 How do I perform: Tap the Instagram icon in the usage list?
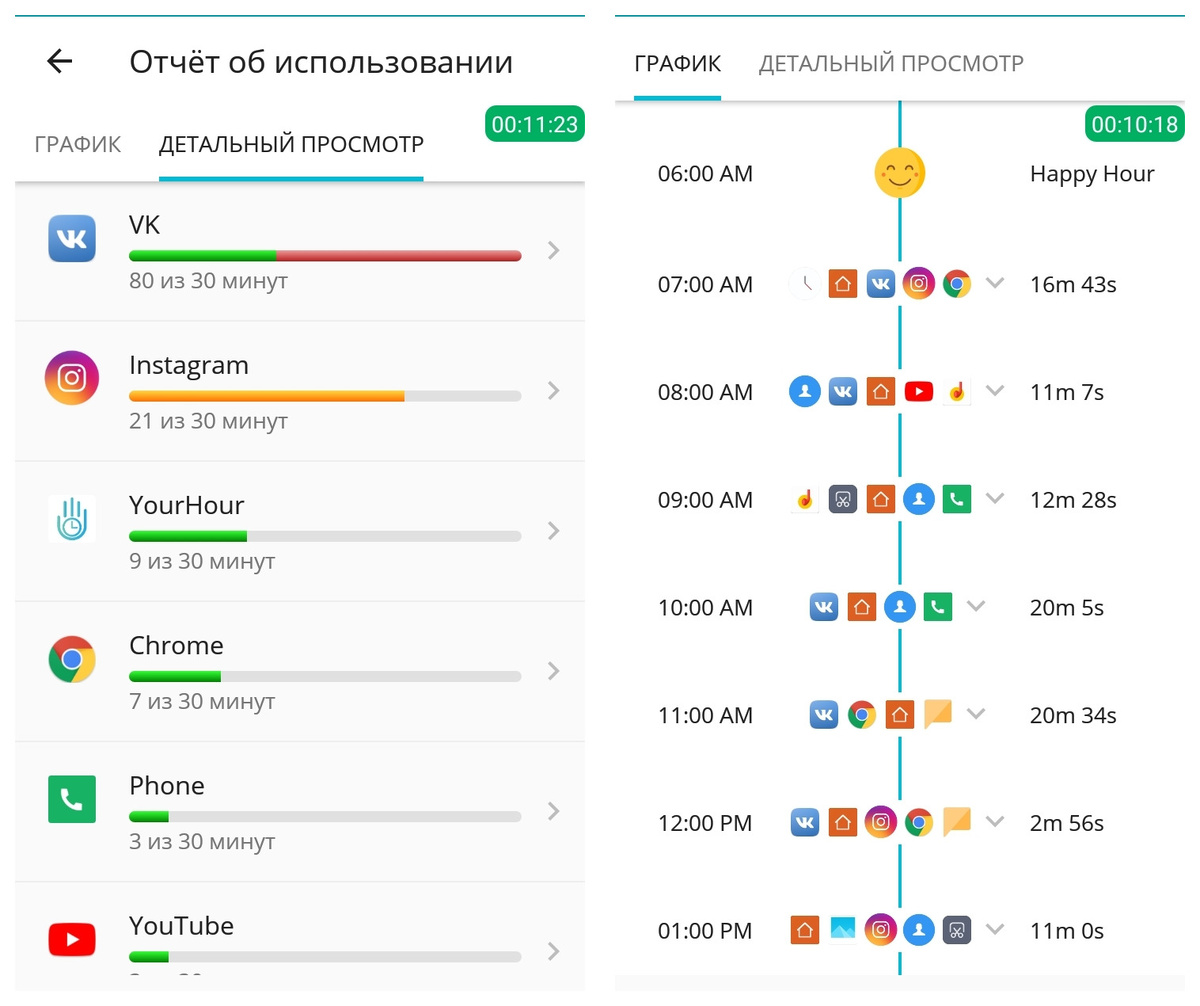click(72, 378)
